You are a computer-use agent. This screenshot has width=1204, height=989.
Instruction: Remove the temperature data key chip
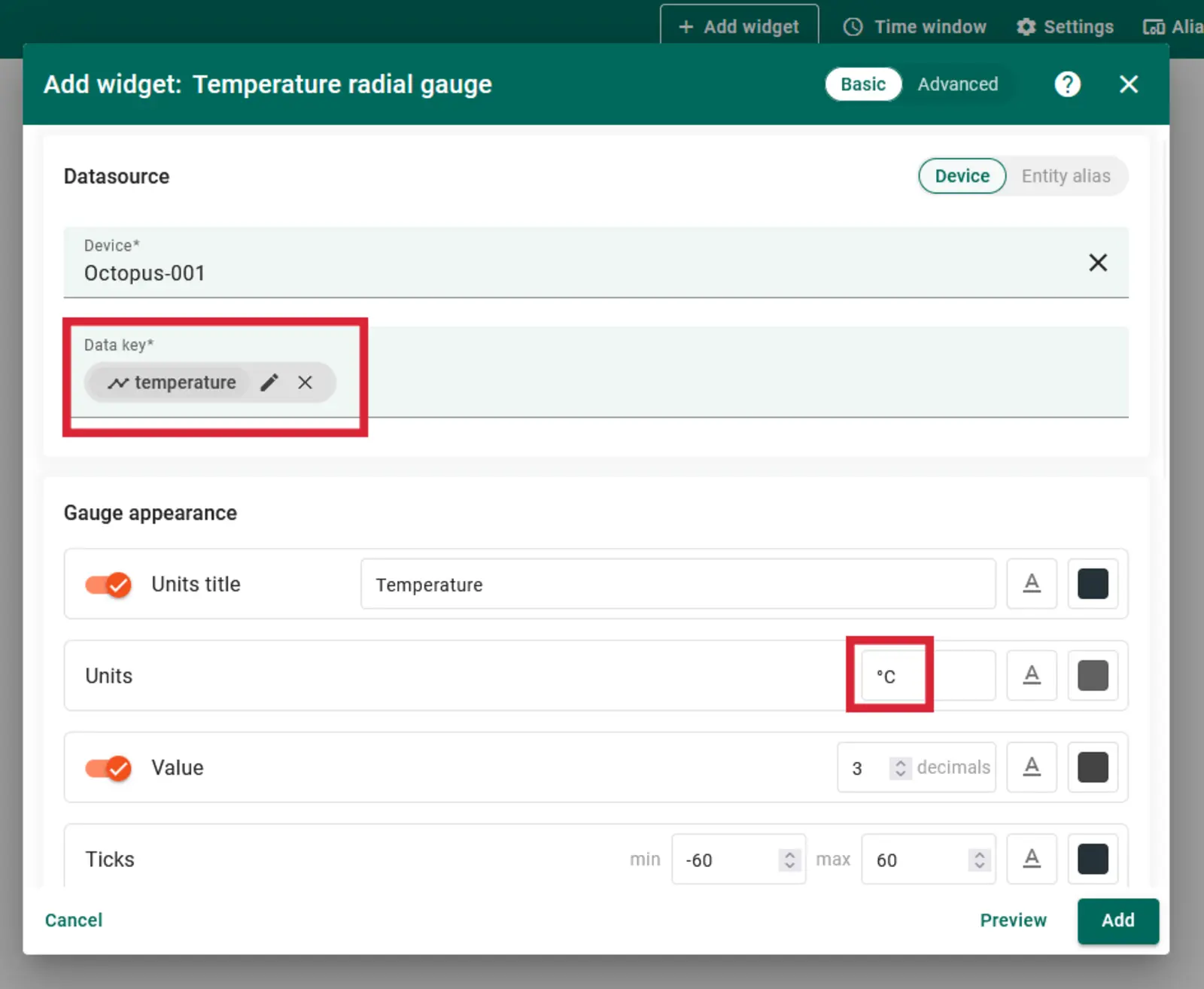pyautogui.click(x=305, y=382)
